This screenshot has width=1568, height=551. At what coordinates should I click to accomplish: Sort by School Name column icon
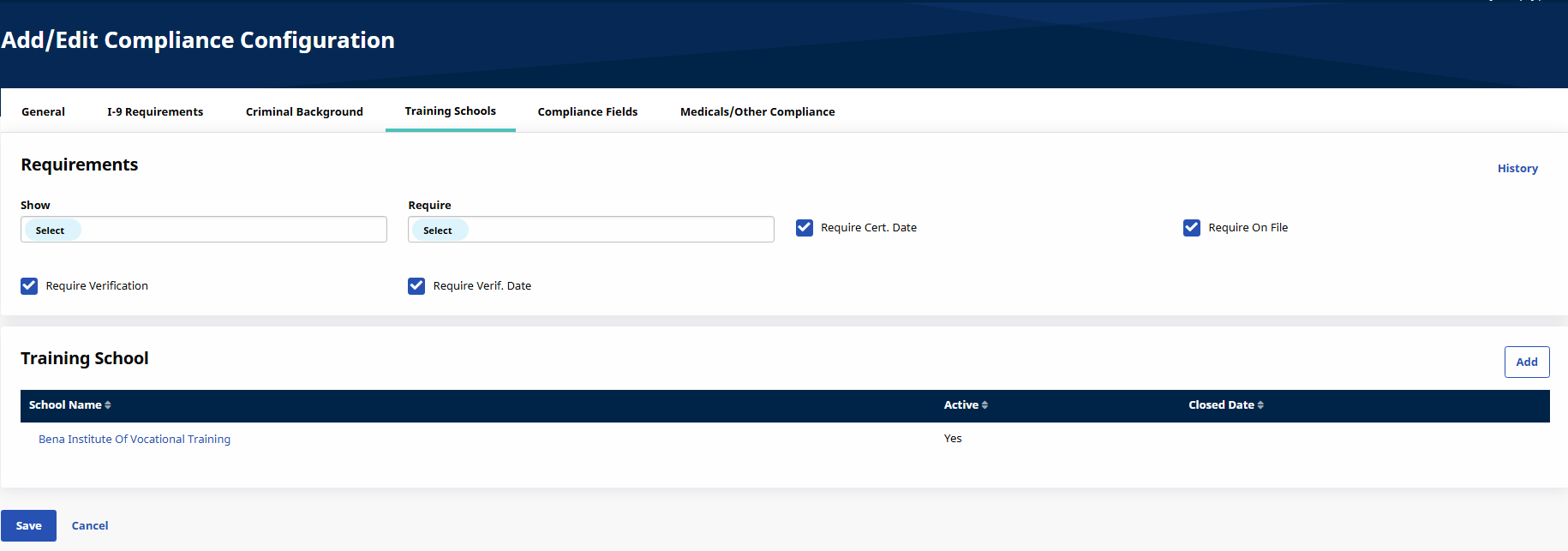click(108, 405)
